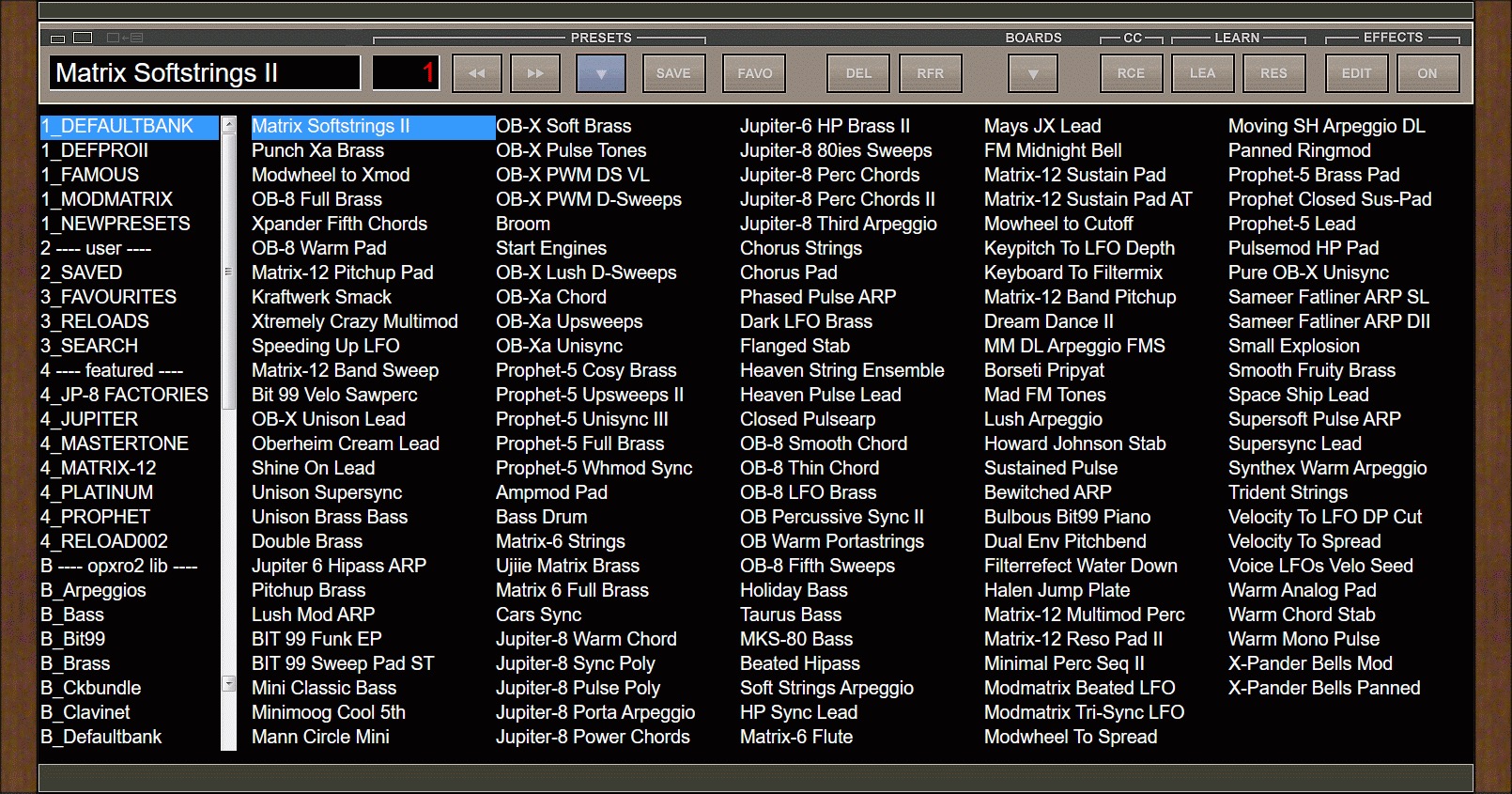
Task: Load the Moving SH Arpeggio DL preset
Action: click(1327, 126)
